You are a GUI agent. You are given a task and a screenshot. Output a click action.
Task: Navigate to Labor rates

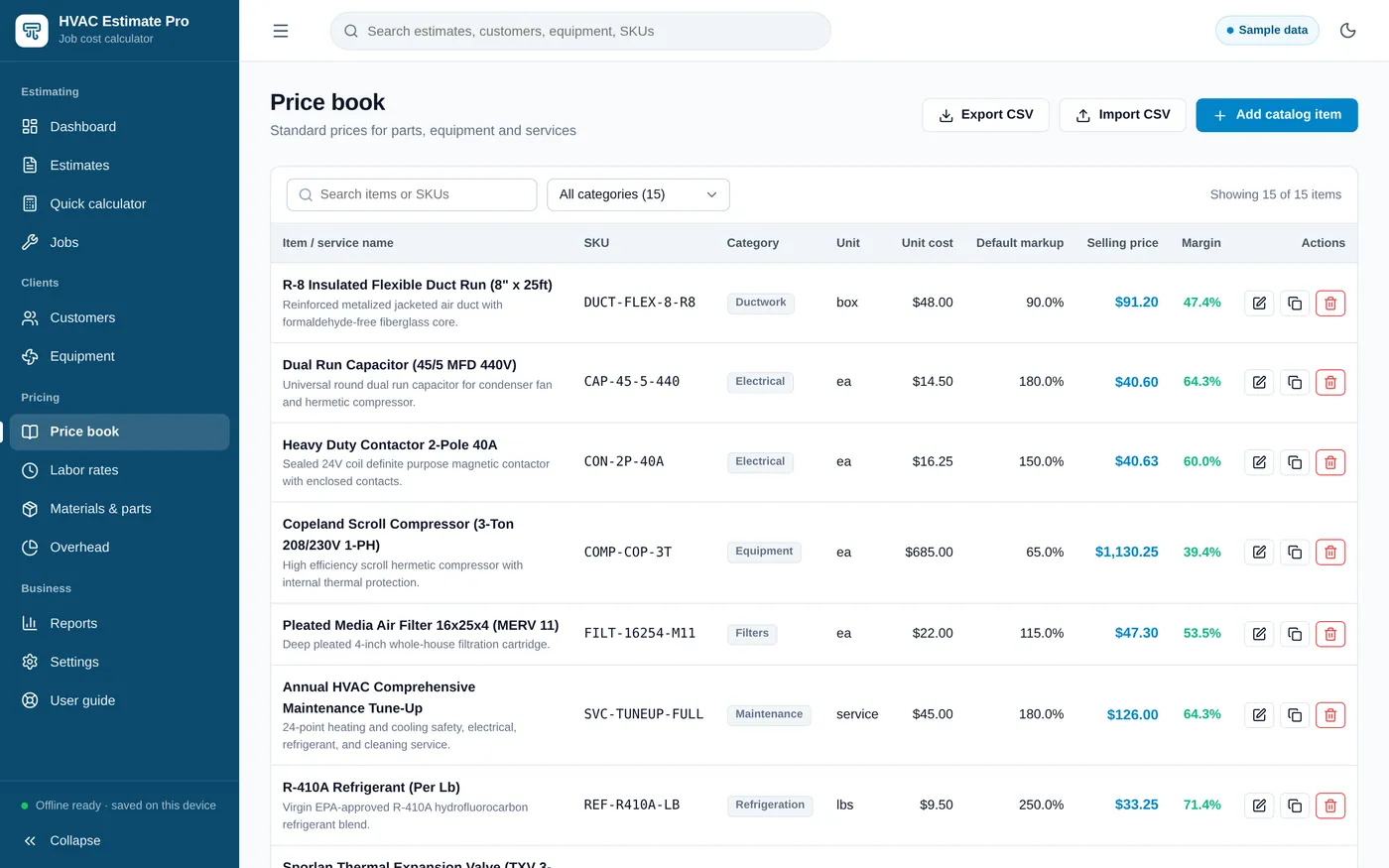tap(119, 470)
